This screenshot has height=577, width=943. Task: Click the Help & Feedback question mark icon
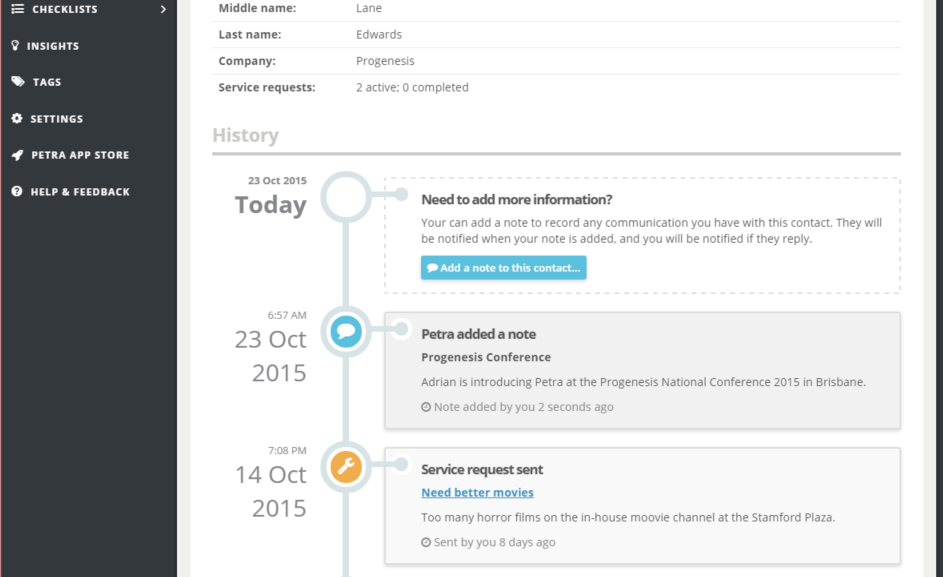(17, 191)
